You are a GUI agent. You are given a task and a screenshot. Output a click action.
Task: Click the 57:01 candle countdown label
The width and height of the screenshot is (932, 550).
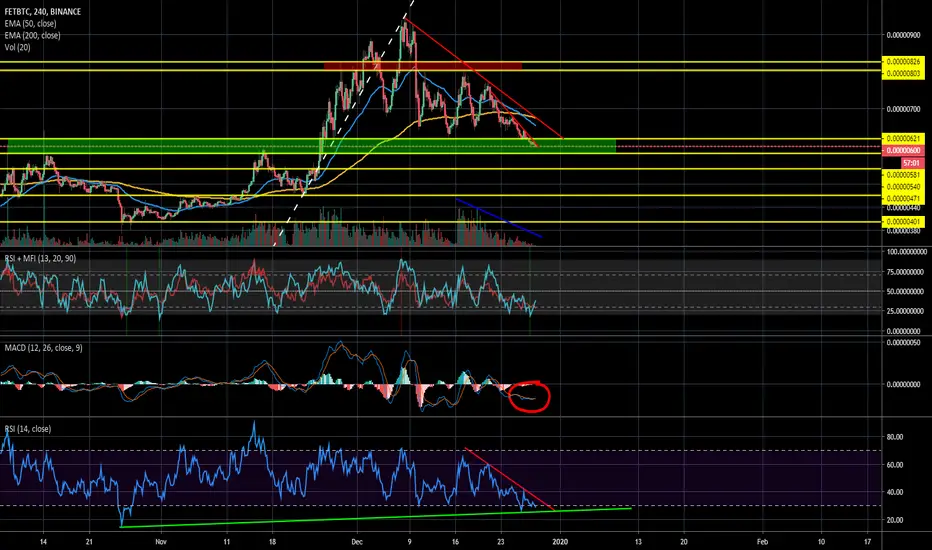coord(912,163)
